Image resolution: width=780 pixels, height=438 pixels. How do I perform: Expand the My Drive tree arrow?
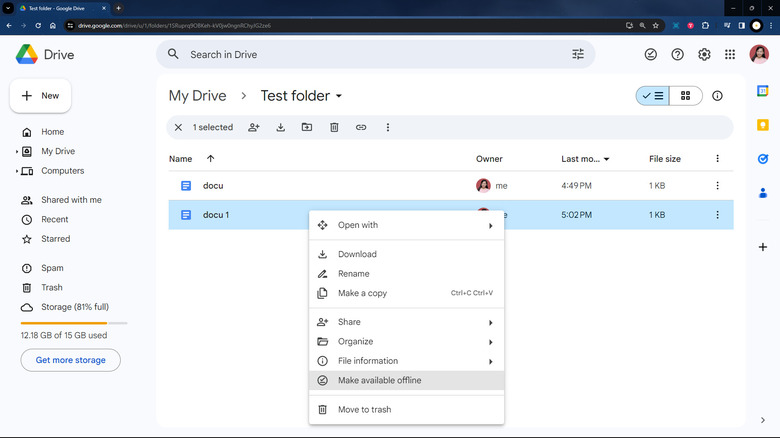tap(17, 152)
